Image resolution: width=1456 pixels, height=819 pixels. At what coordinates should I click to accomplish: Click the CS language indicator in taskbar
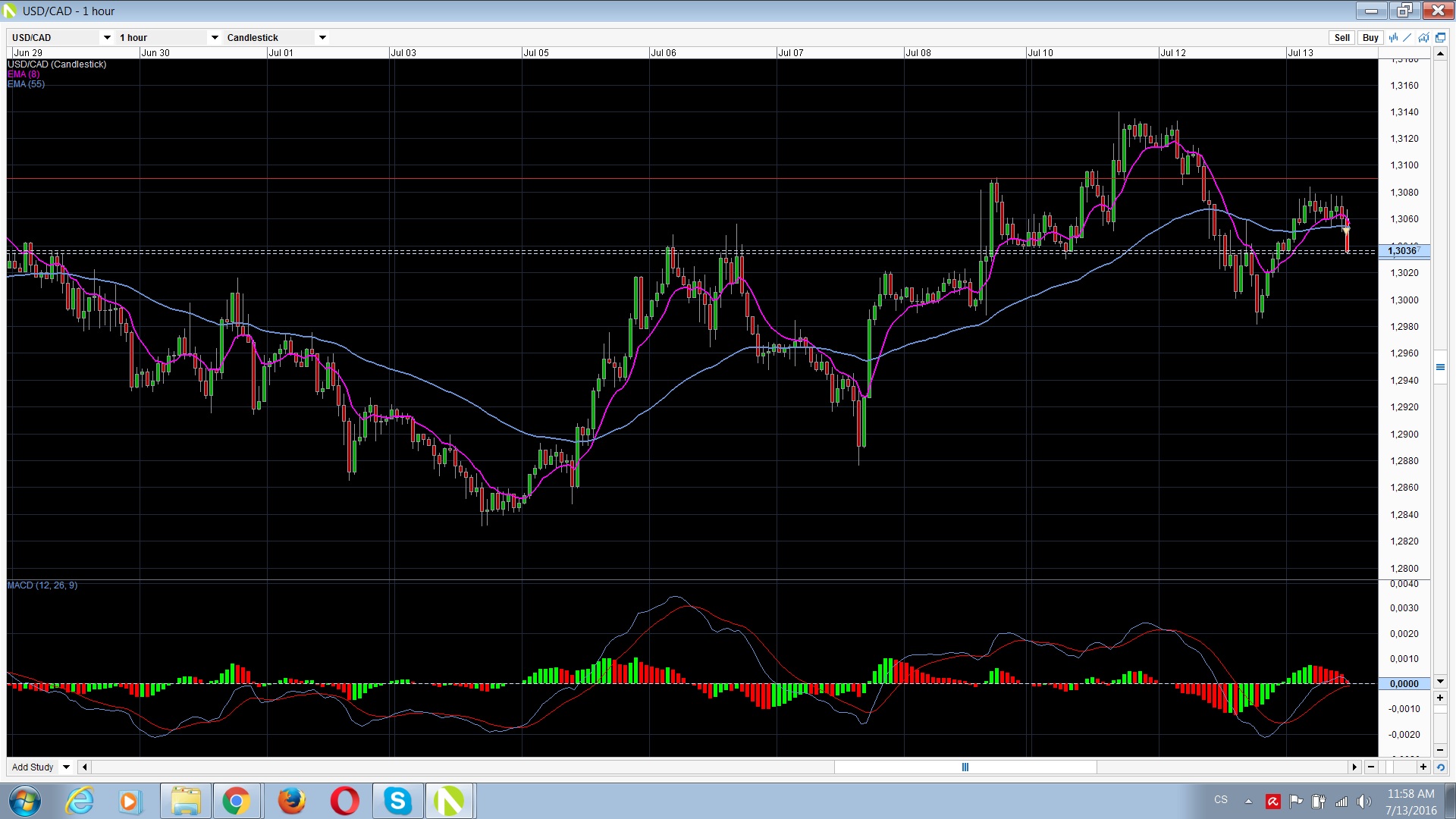[x=1221, y=799]
